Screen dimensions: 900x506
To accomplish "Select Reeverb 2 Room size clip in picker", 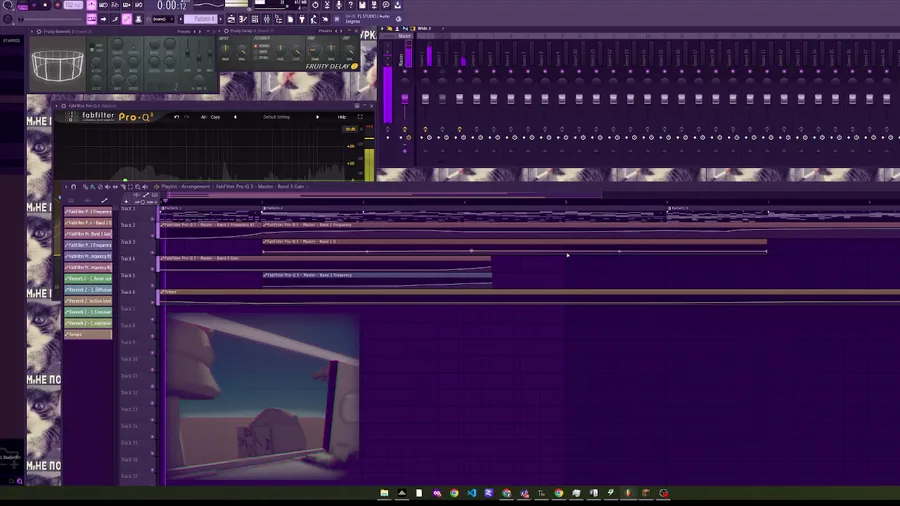I will [88, 278].
